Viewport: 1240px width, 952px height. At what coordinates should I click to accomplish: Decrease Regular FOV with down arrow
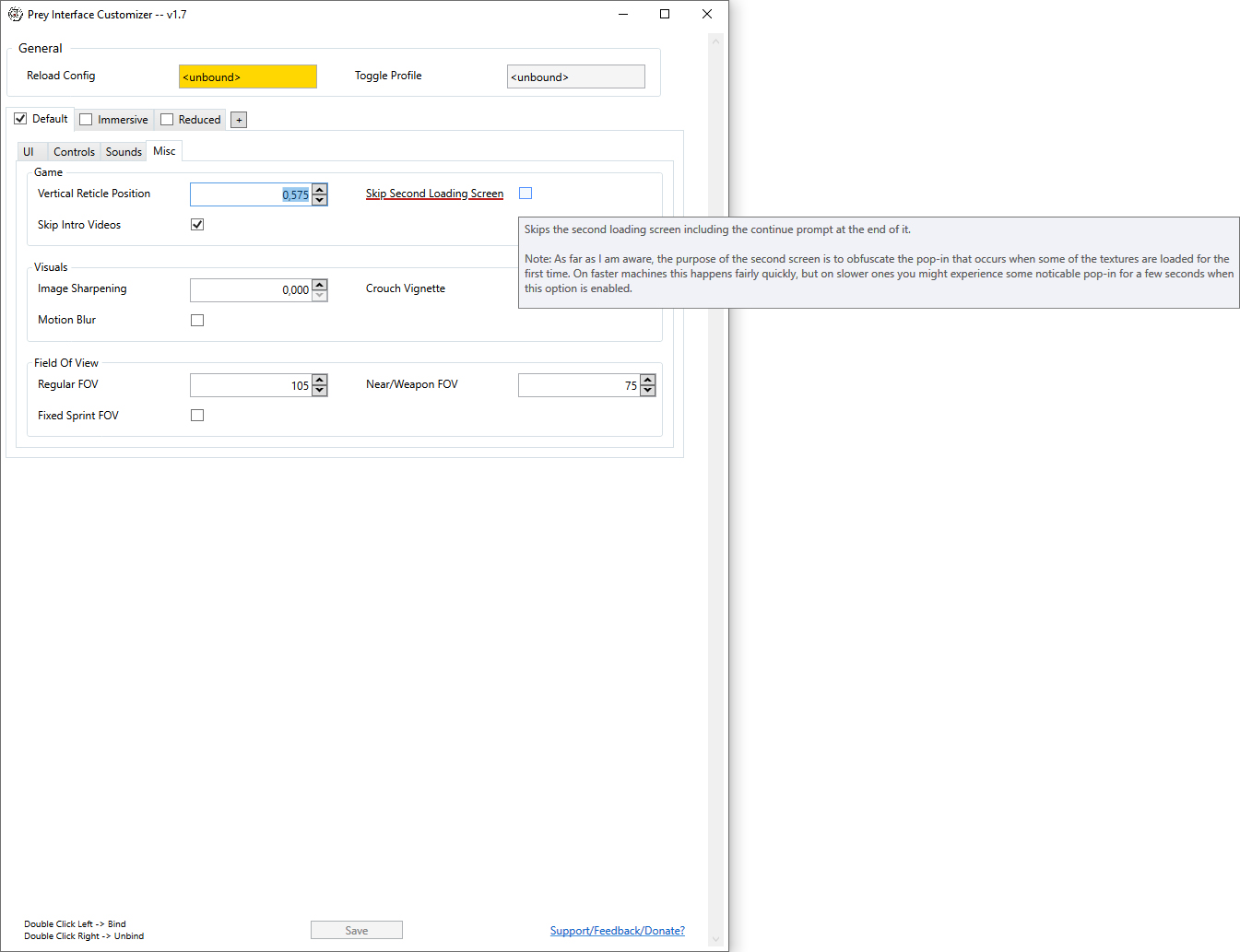320,391
